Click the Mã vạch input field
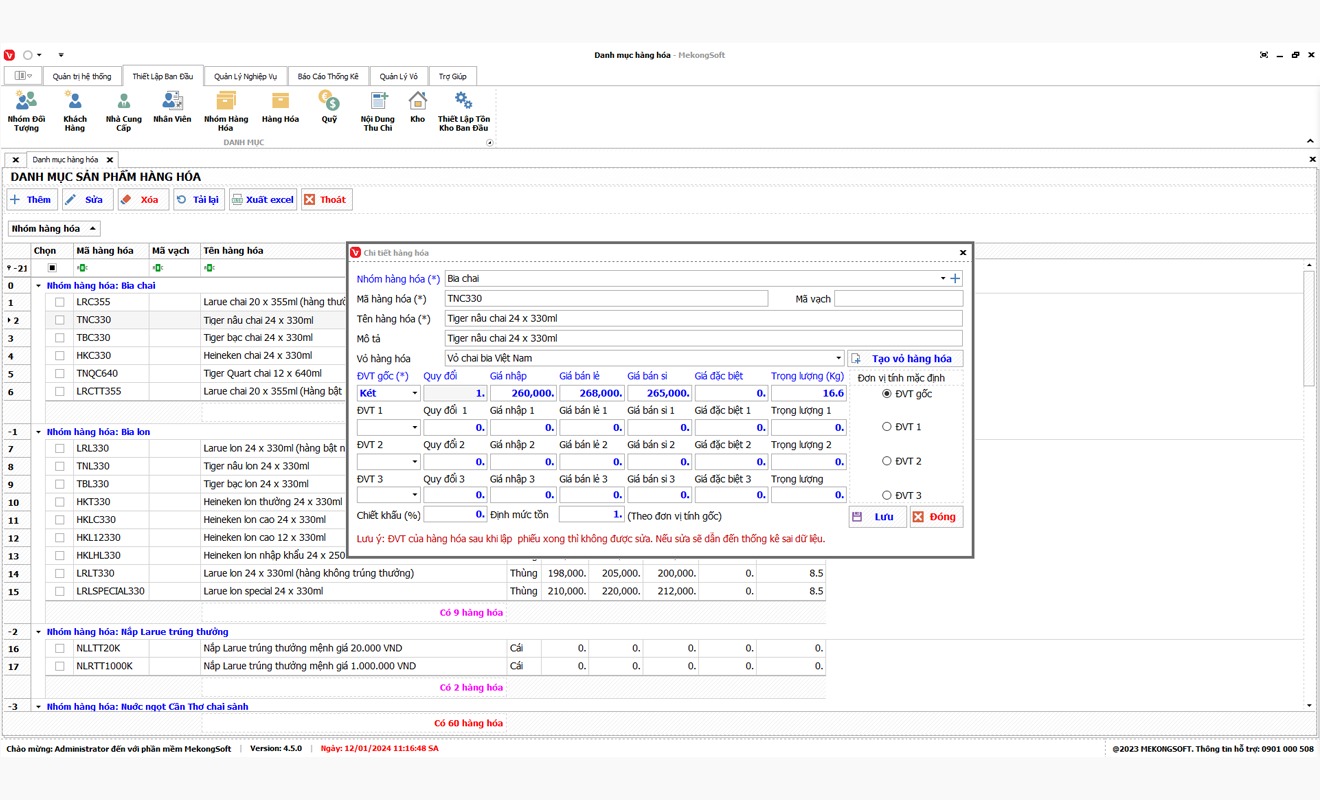 898,299
